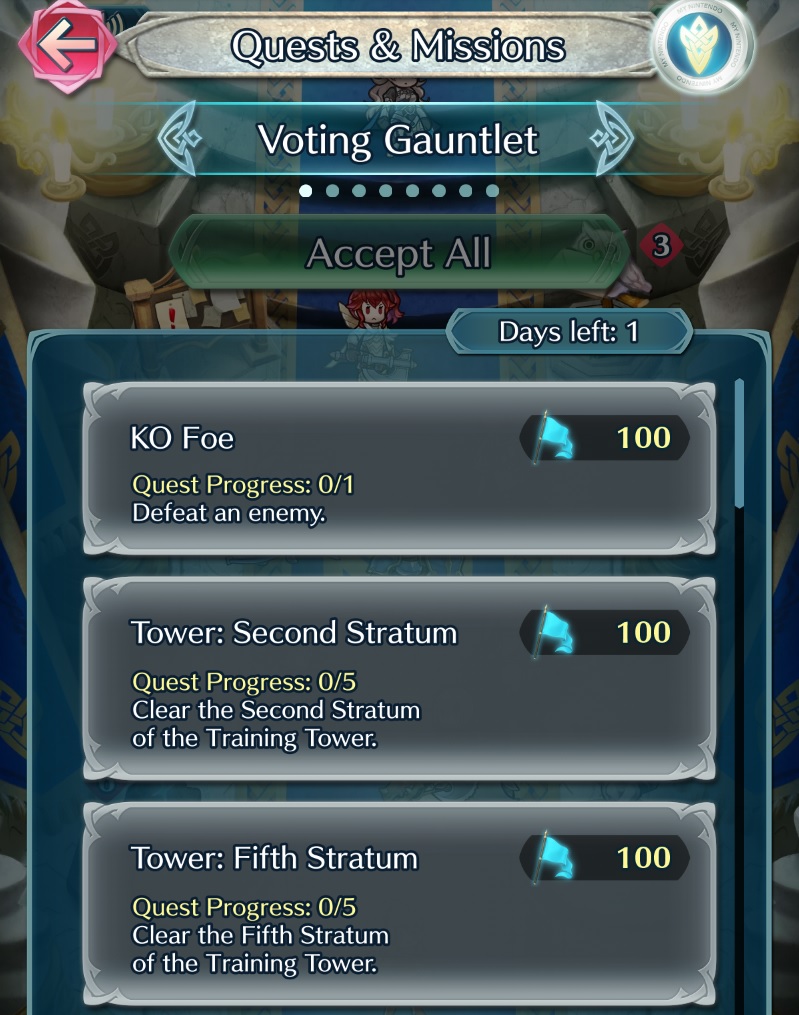The height and width of the screenshot is (1015, 799).
Task: Open the My Nintendo medal icon
Action: (702, 45)
